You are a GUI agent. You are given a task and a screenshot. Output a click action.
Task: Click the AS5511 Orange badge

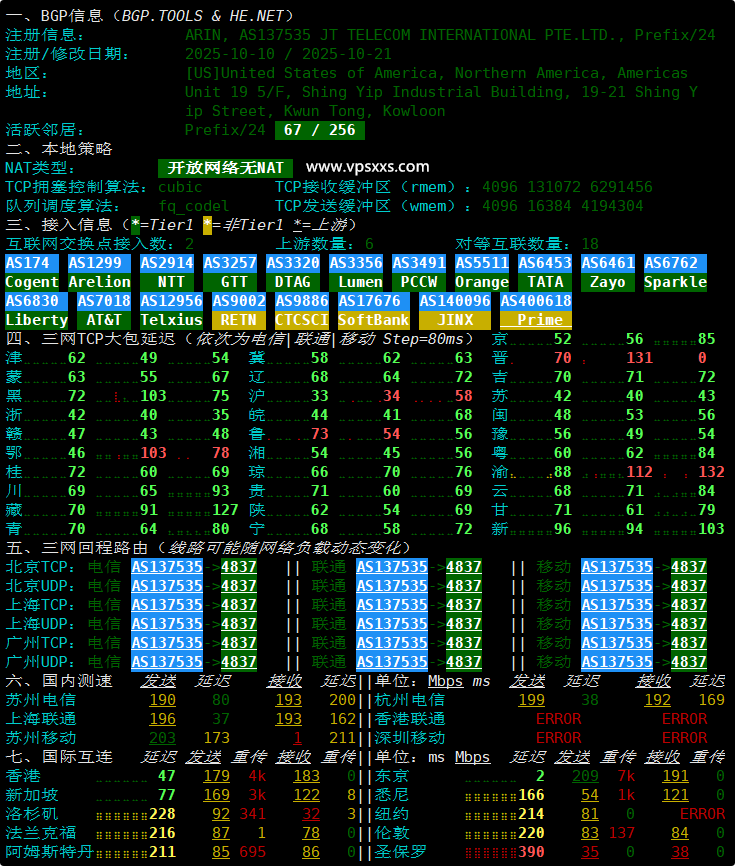point(482,272)
